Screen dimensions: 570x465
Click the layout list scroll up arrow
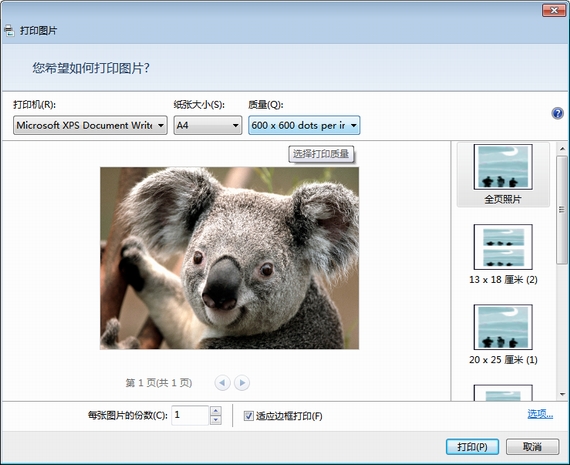[562, 149]
